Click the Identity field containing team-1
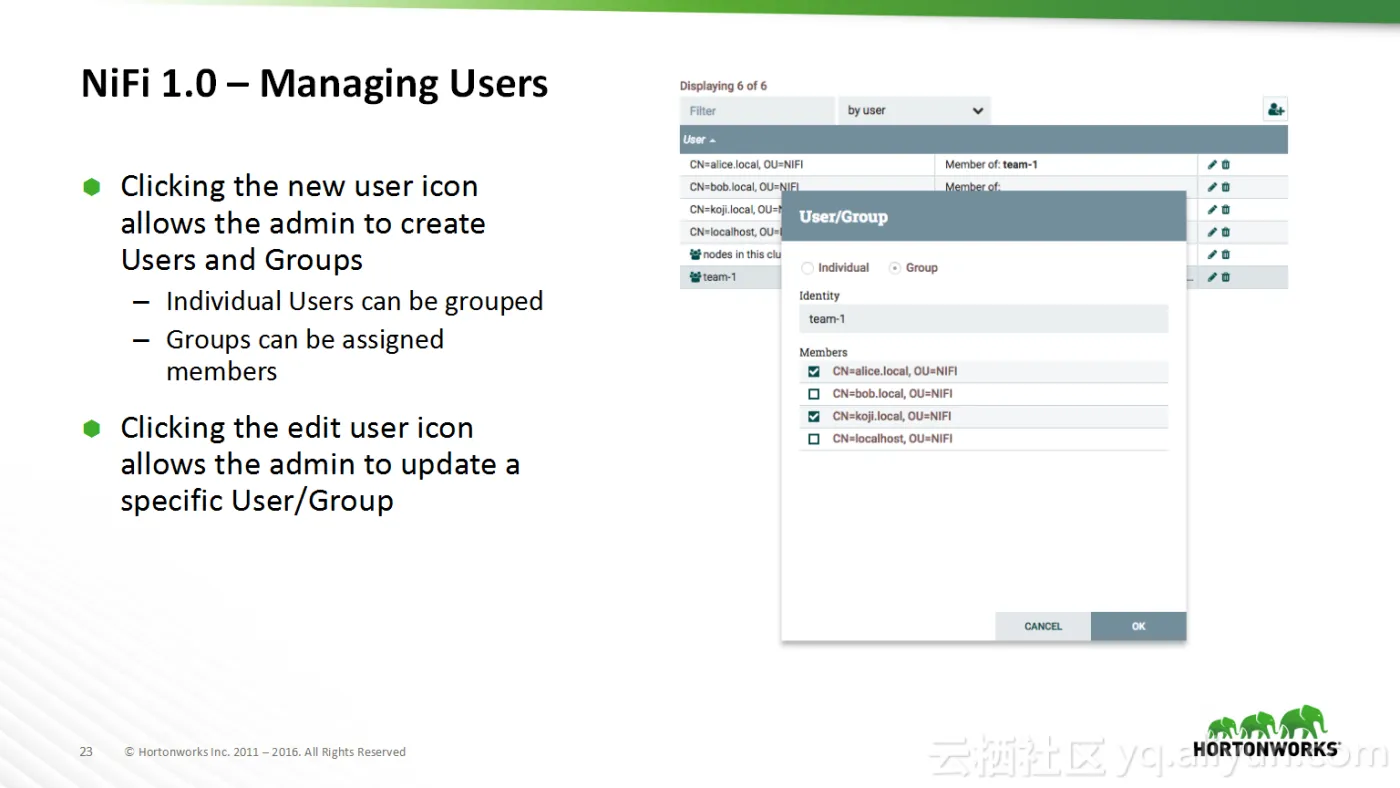1400x788 pixels. 984,319
